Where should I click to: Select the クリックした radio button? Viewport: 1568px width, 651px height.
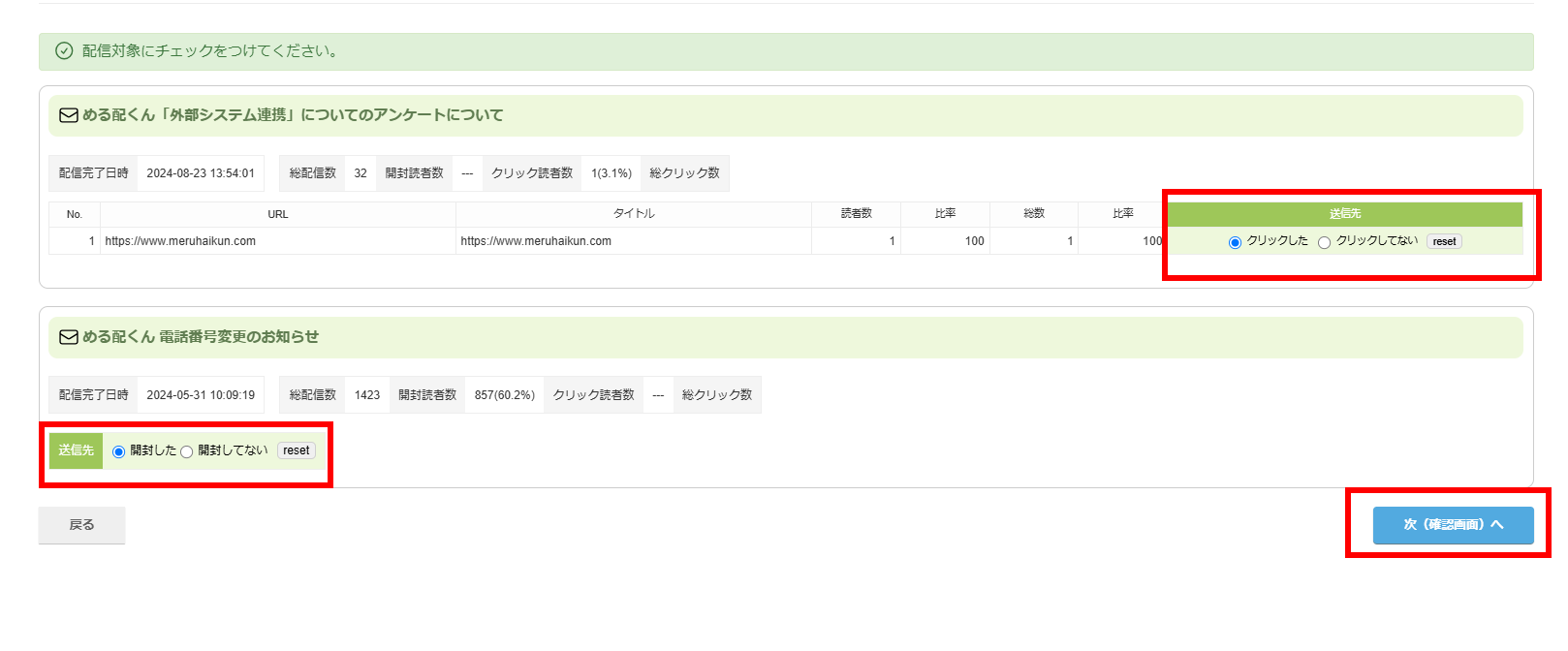(x=1235, y=242)
